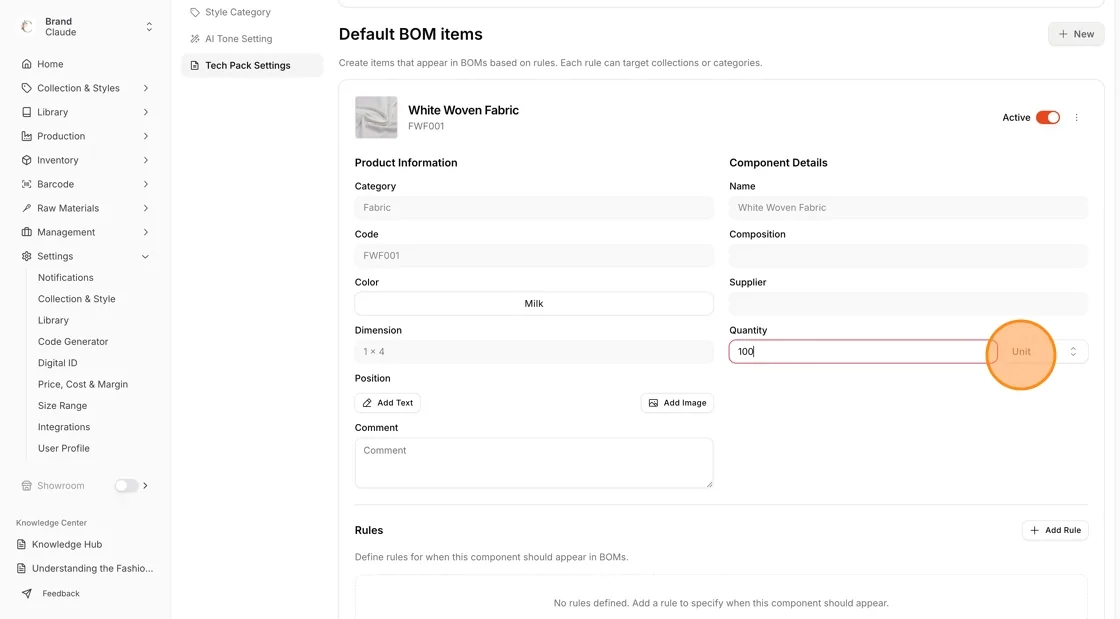Click the Production chart icon
The height and width of the screenshot is (619, 1120).
(26, 136)
